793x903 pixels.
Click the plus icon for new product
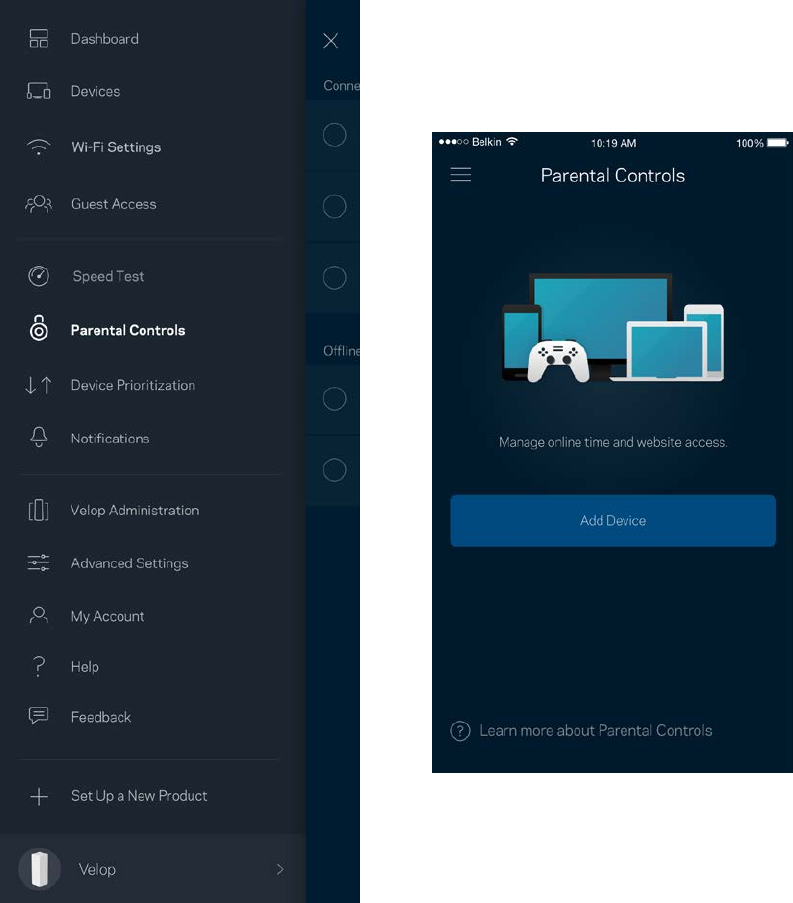tap(39, 796)
